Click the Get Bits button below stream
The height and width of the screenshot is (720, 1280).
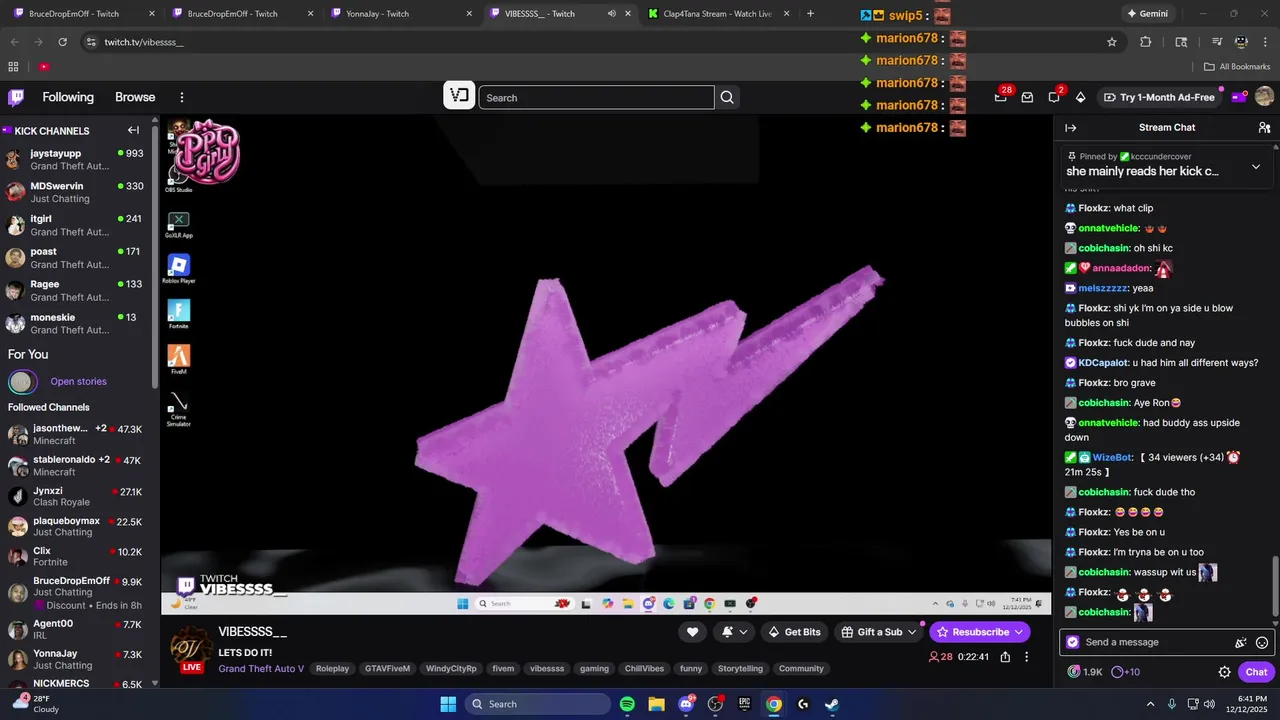tap(795, 632)
